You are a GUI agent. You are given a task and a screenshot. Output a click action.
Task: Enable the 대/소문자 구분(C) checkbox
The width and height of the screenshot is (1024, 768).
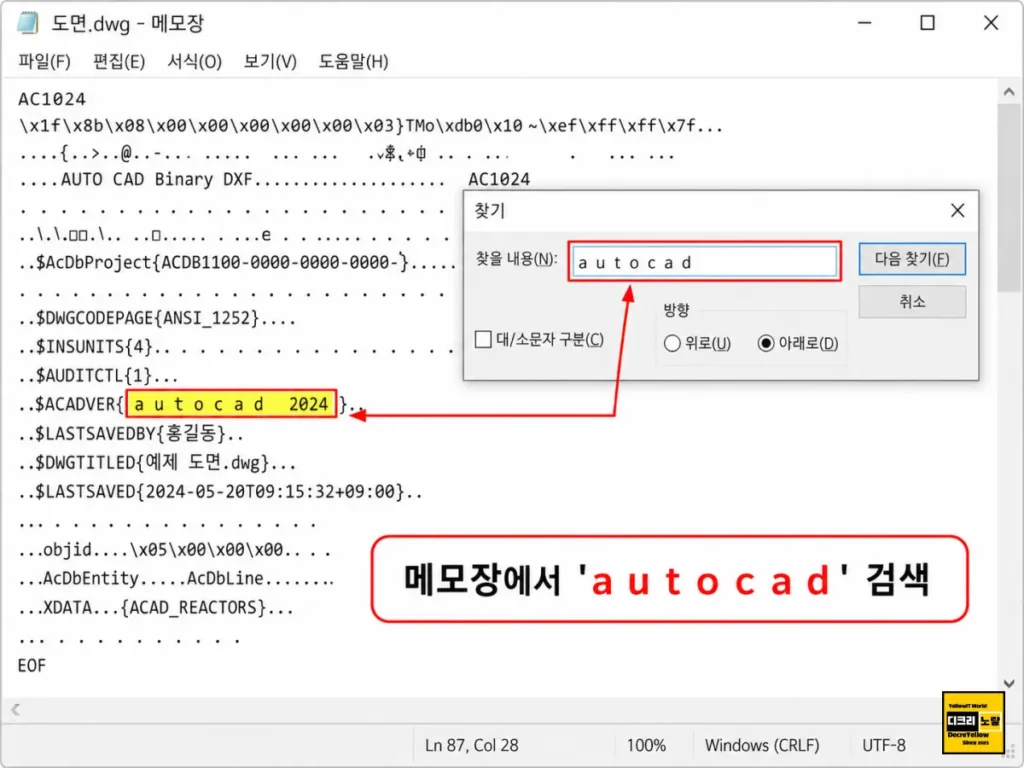(x=483, y=340)
